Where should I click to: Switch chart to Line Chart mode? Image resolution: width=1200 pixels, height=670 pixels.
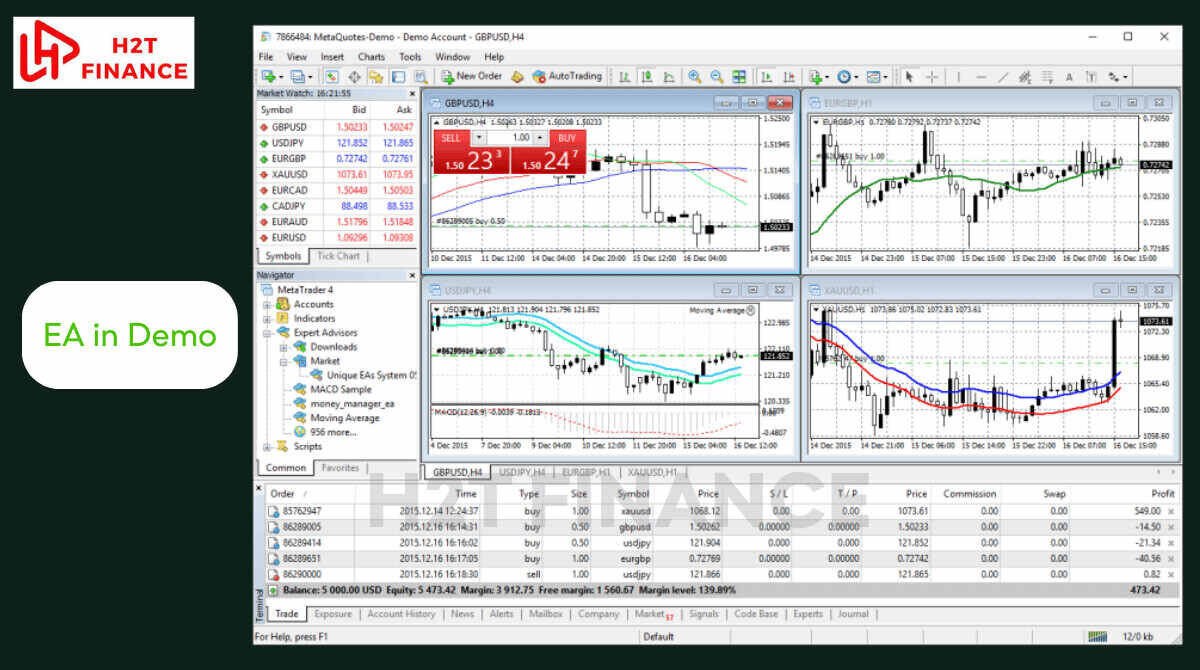pyautogui.click(x=668, y=76)
